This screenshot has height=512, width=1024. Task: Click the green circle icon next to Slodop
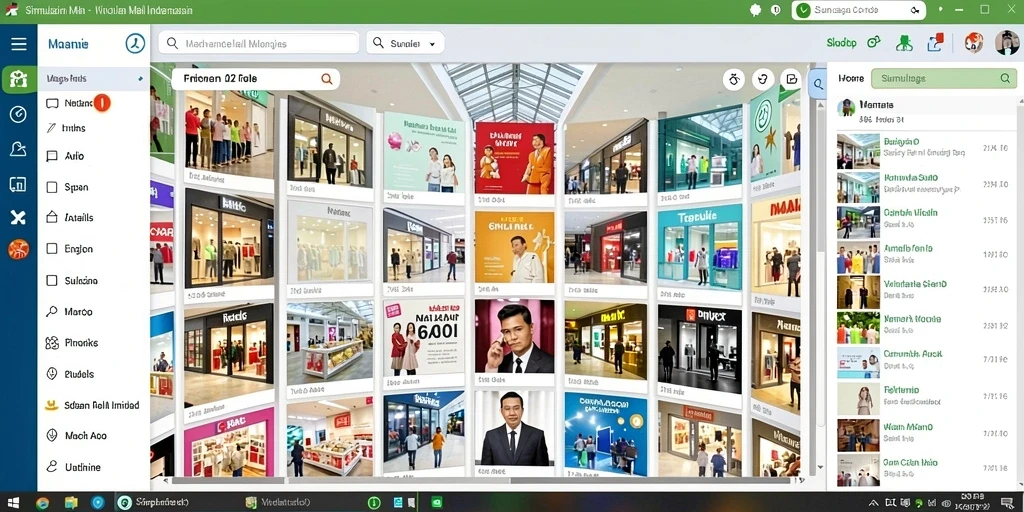[x=873, y=43]
